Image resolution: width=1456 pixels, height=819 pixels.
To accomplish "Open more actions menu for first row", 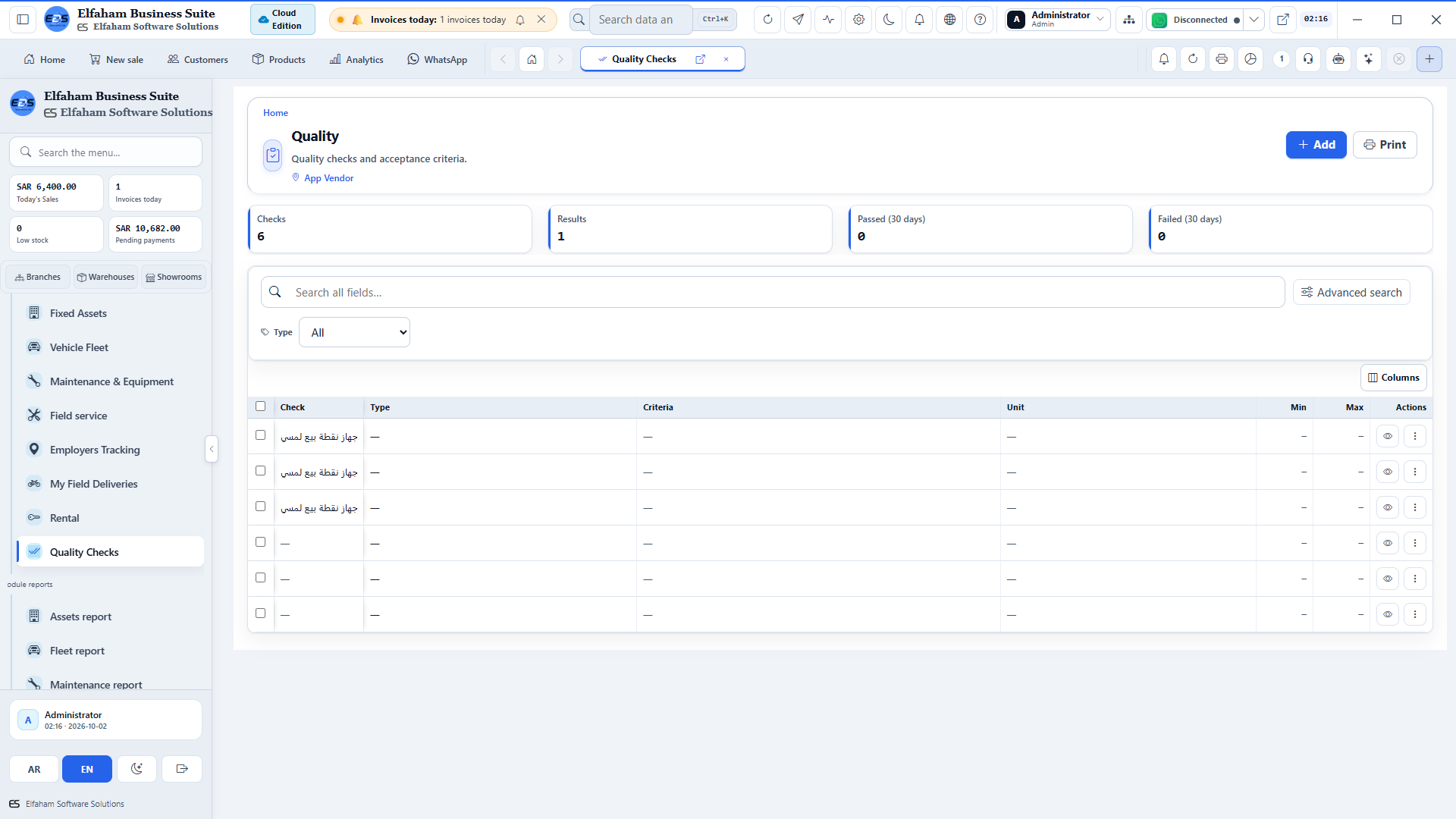I will tap(1415, 436).
